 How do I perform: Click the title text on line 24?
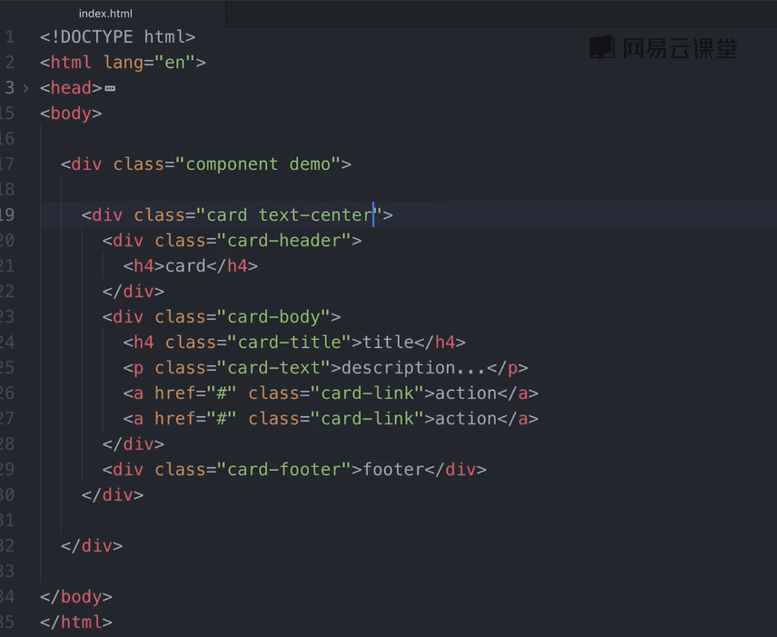(x=388, y=343)
